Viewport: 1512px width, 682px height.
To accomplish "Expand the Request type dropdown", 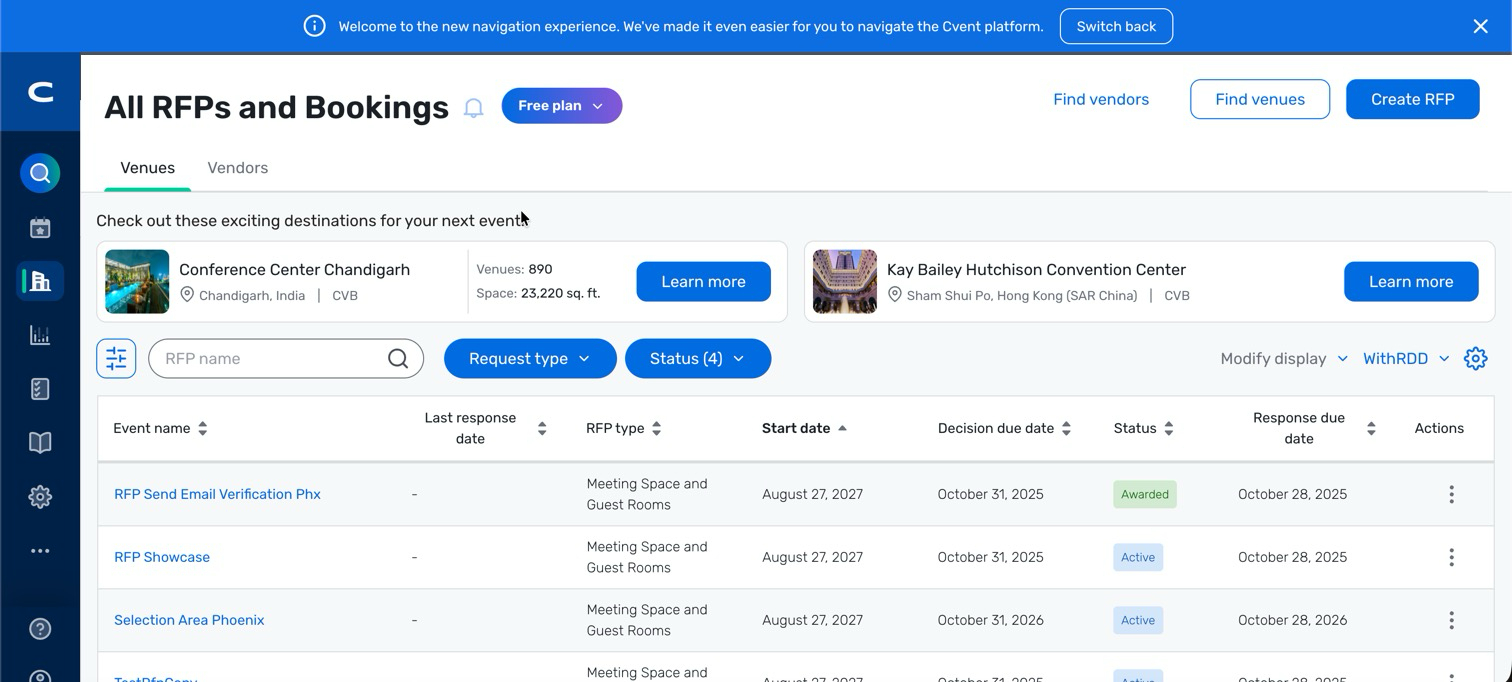I will pos(530,358).
